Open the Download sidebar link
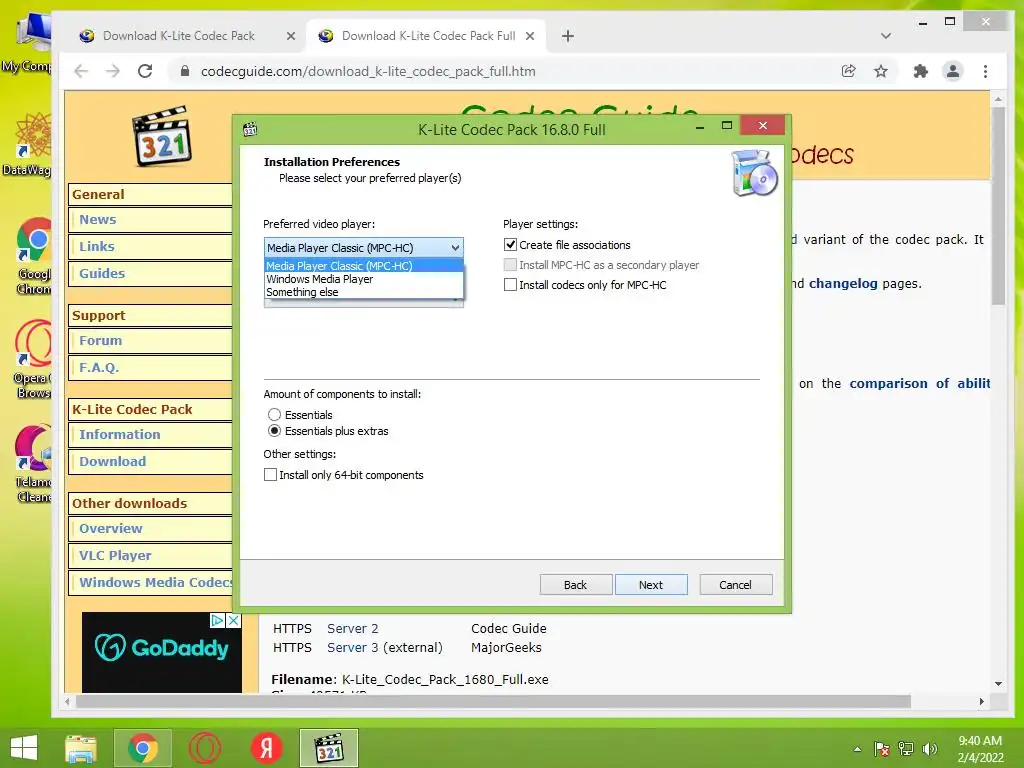Viewport: 1024px width, 768px height. (x=112, y=461)
